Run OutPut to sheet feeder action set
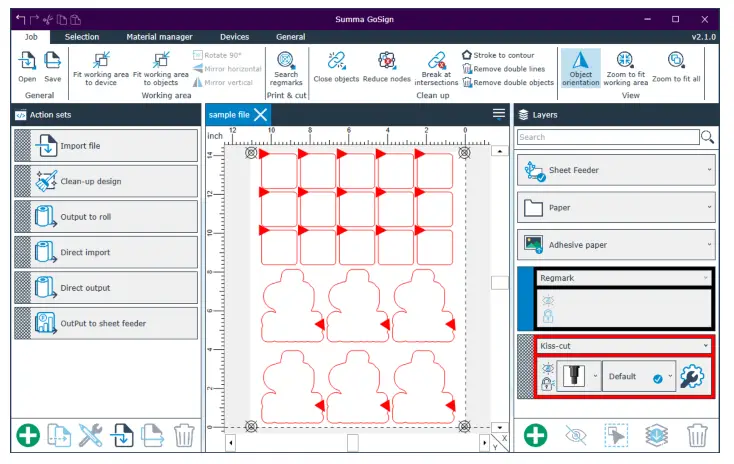Viewport: 734px width, 464px height. coord(106,323)
